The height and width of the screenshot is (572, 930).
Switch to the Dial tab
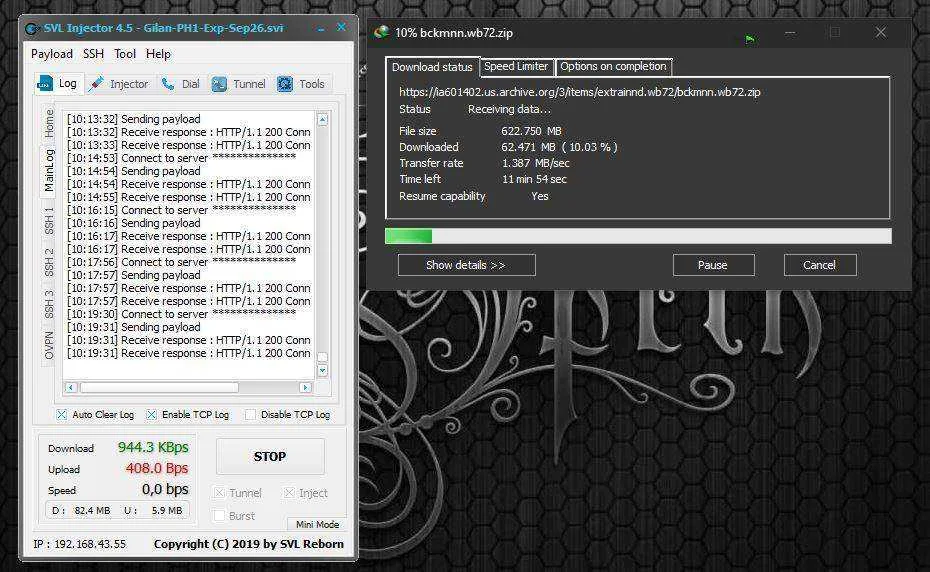[x=180, y=84]
